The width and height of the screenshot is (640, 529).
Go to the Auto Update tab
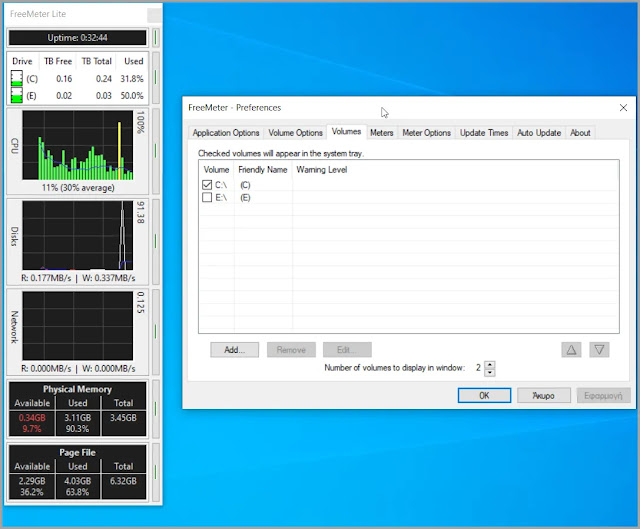coord(539,133)
